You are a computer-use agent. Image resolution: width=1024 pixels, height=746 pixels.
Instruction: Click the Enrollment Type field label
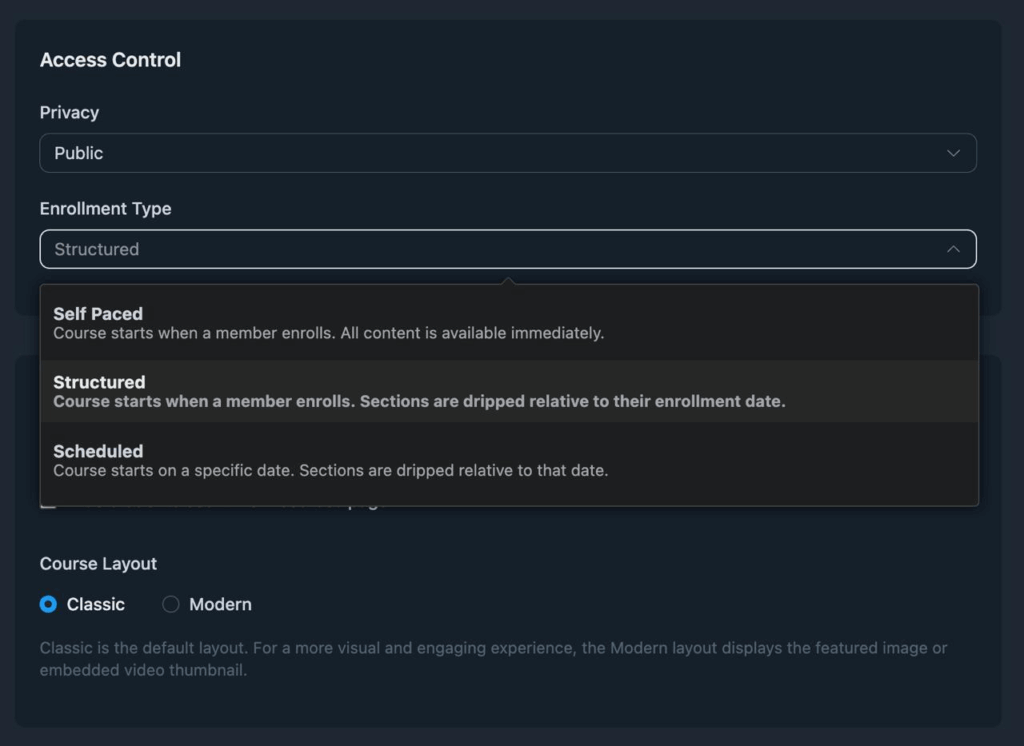(x=105, y=209)
